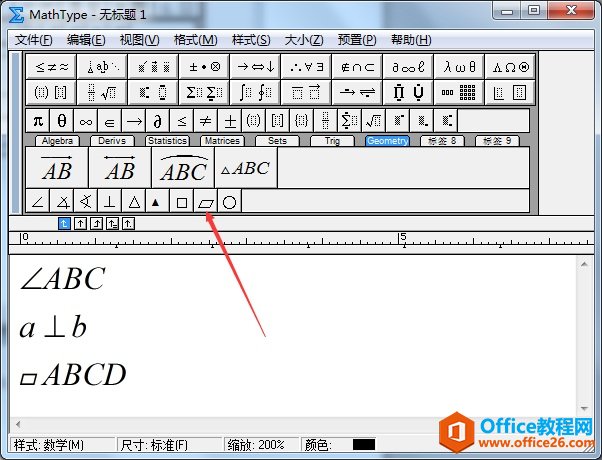Insert the pi symbol from small bar

(38, 121)
